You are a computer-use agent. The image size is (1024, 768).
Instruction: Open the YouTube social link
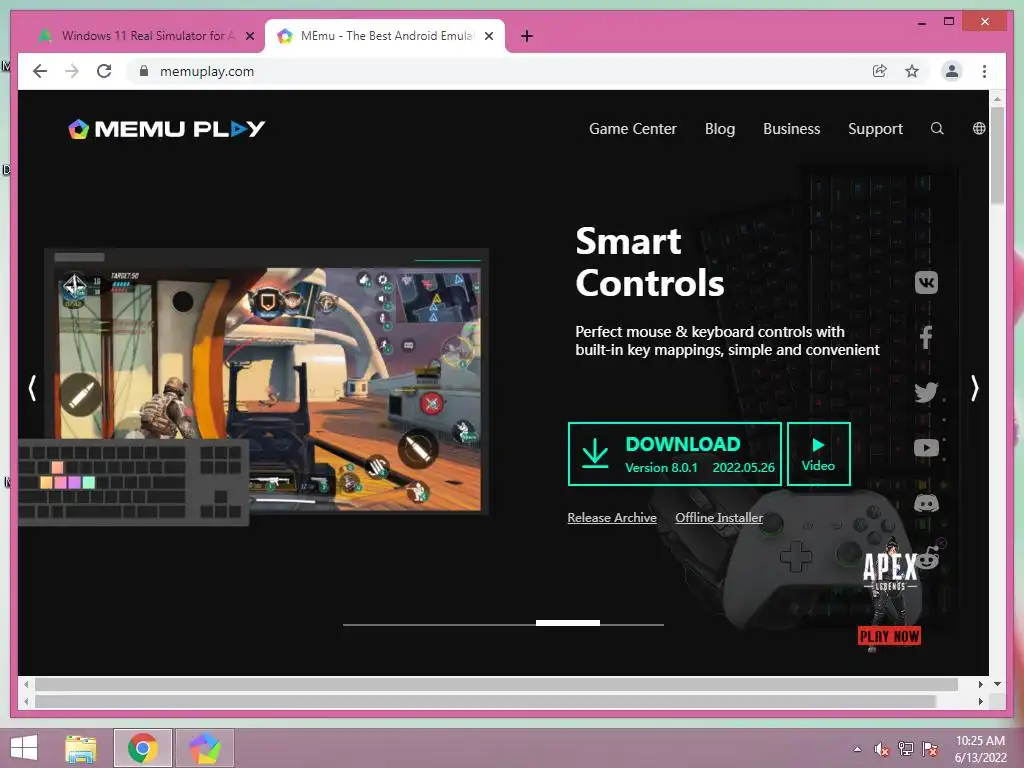[926, 448]
